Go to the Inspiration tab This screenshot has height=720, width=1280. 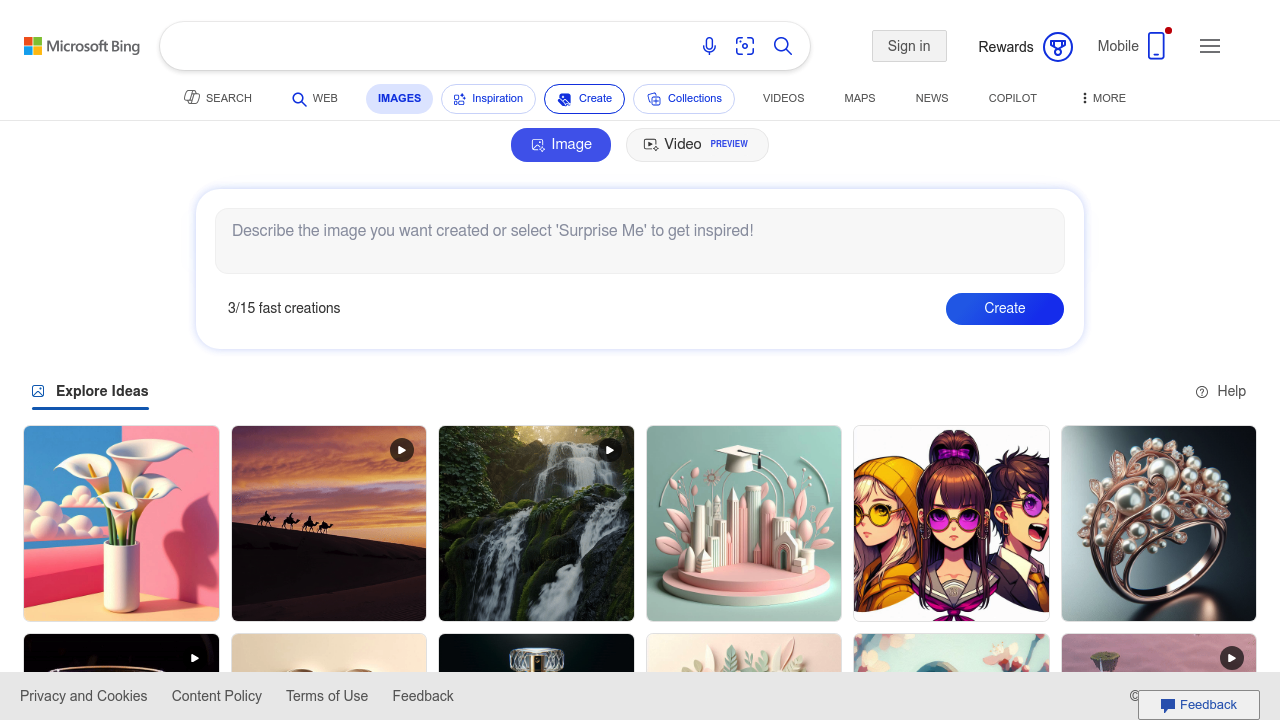pos(488,98)
